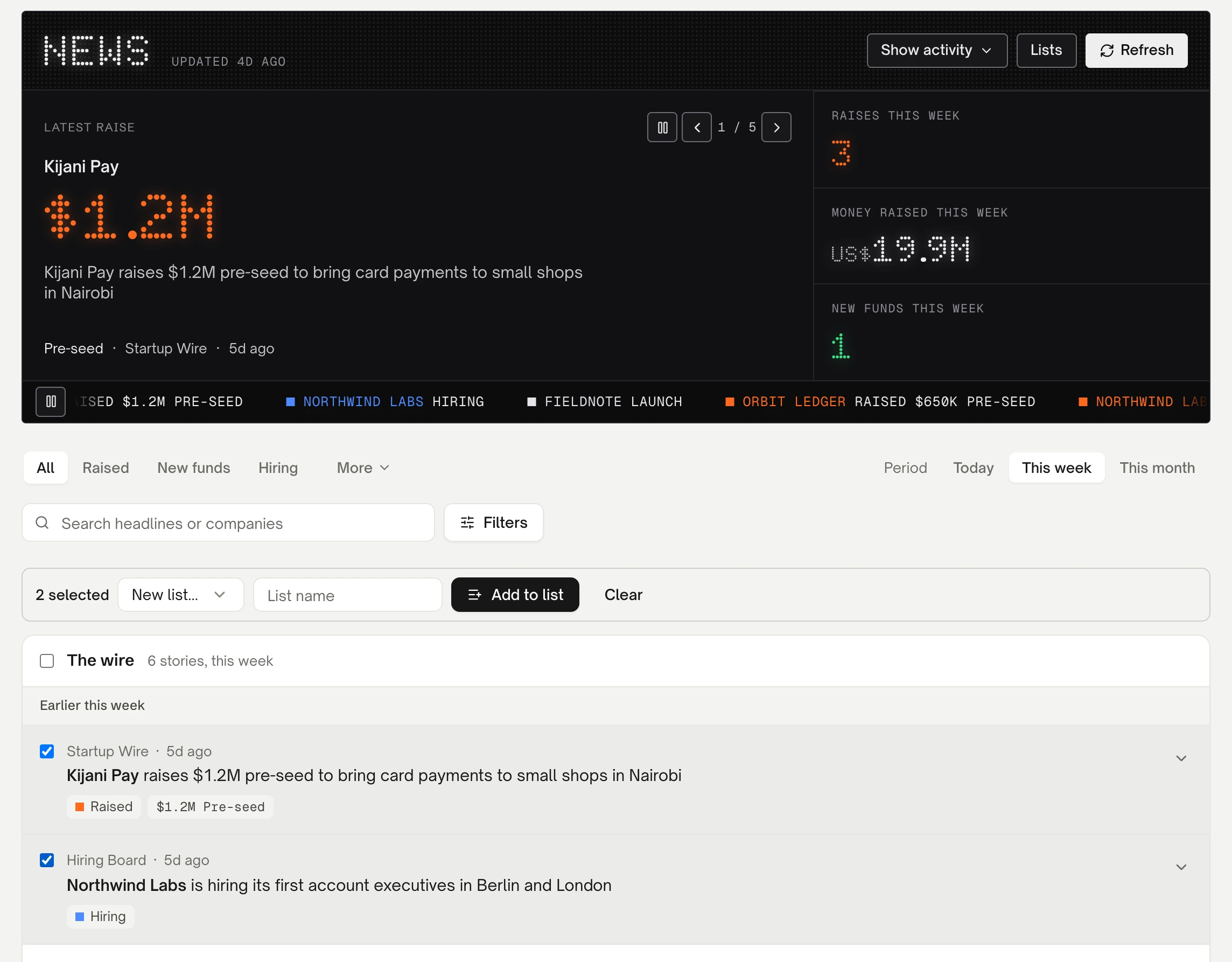This screenshot has height=962, width=1232.
Task: Click the Money raised this week stat
Action: (x=1011, y=236)
